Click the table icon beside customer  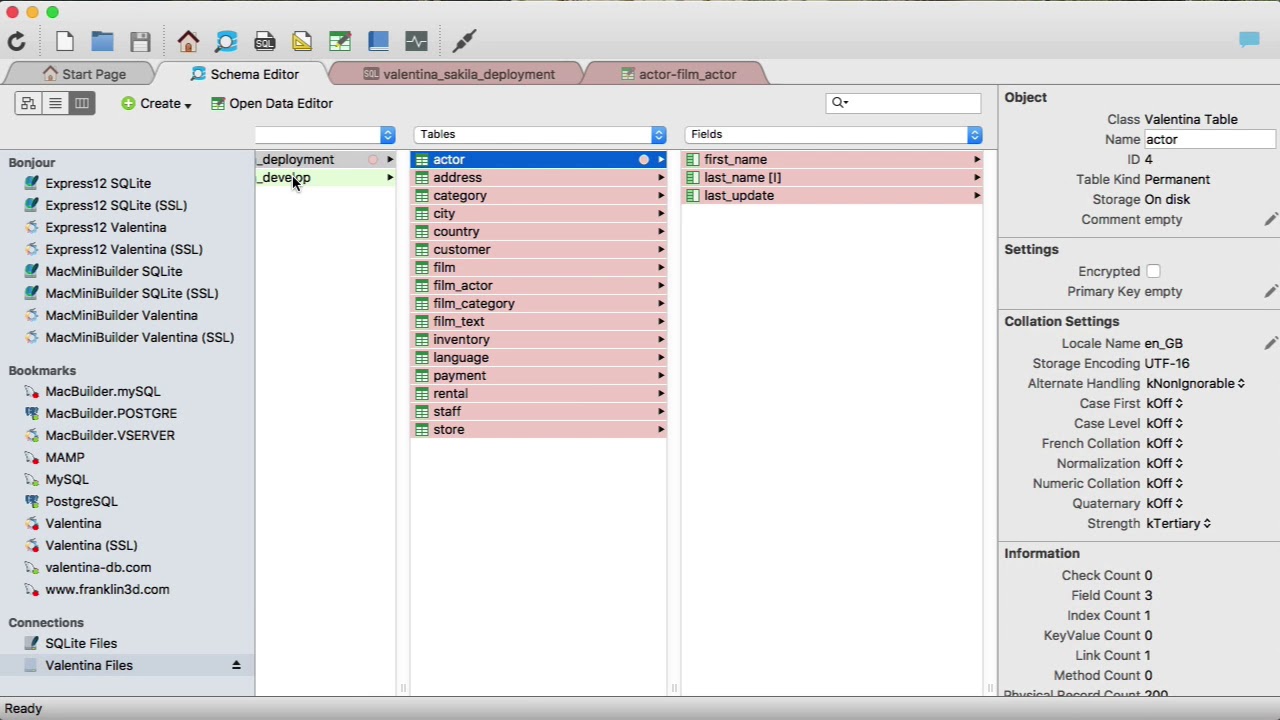422,249
